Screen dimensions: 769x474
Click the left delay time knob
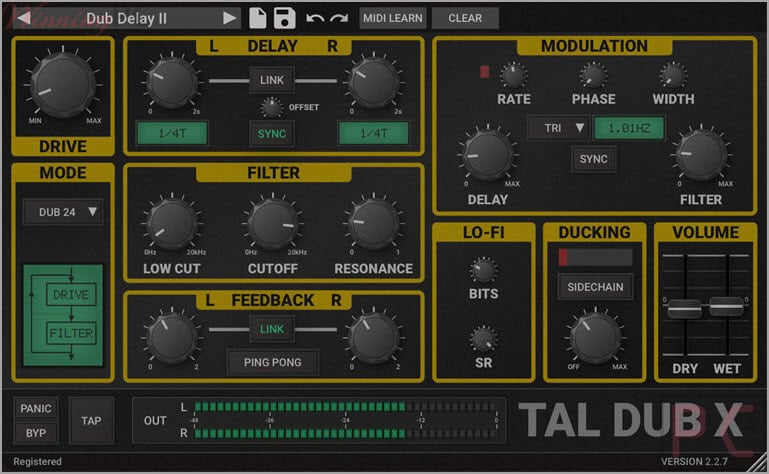(172, 82)
